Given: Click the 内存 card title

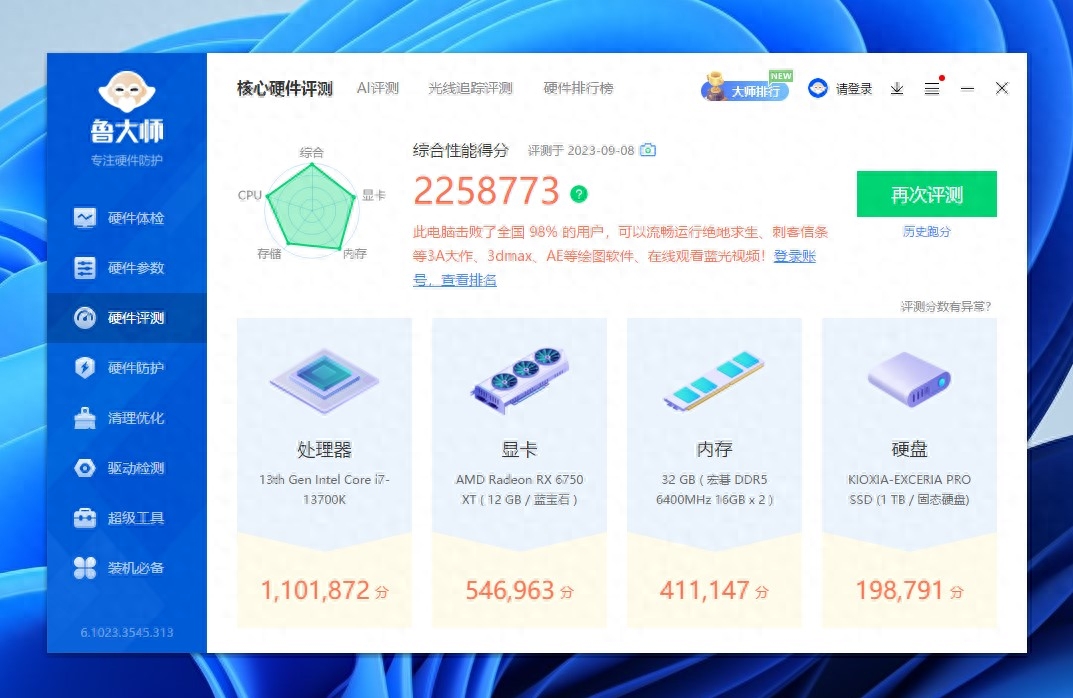Looking at the screenshot, I should click(x=714, y=450).
